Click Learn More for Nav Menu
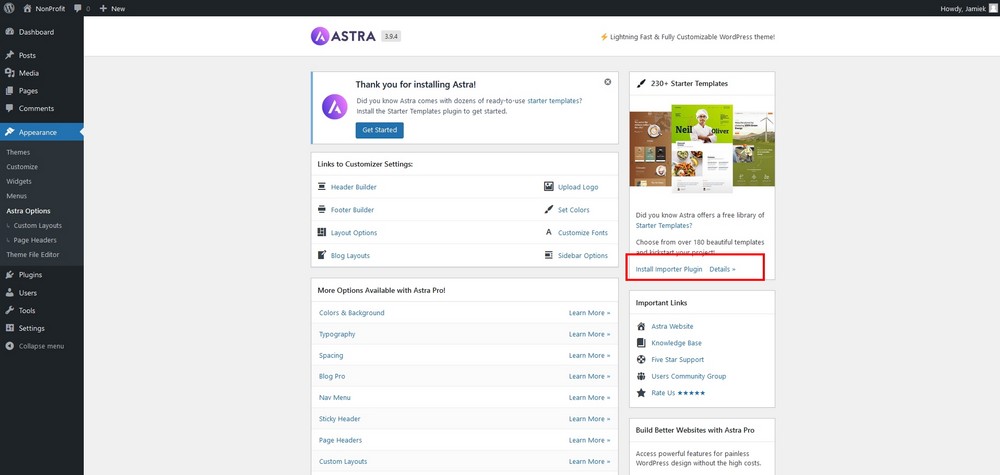 (589, 398)
